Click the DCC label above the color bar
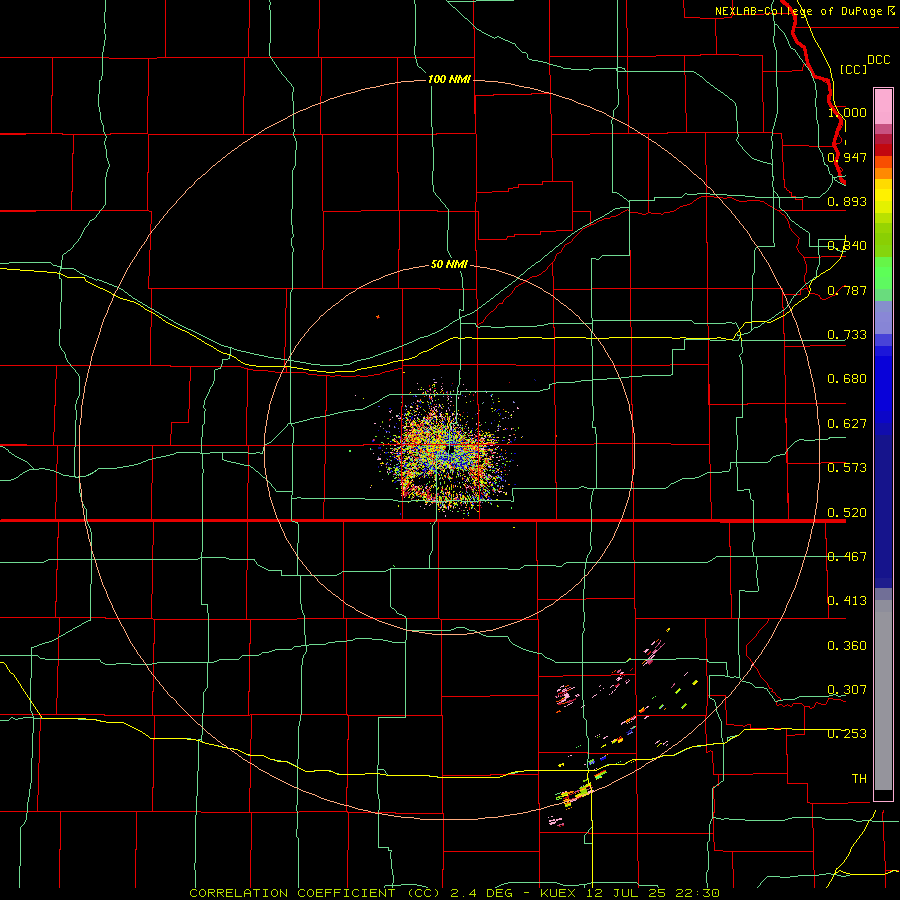Viewport: 900px width, 900px height. (x=879, y=60)
